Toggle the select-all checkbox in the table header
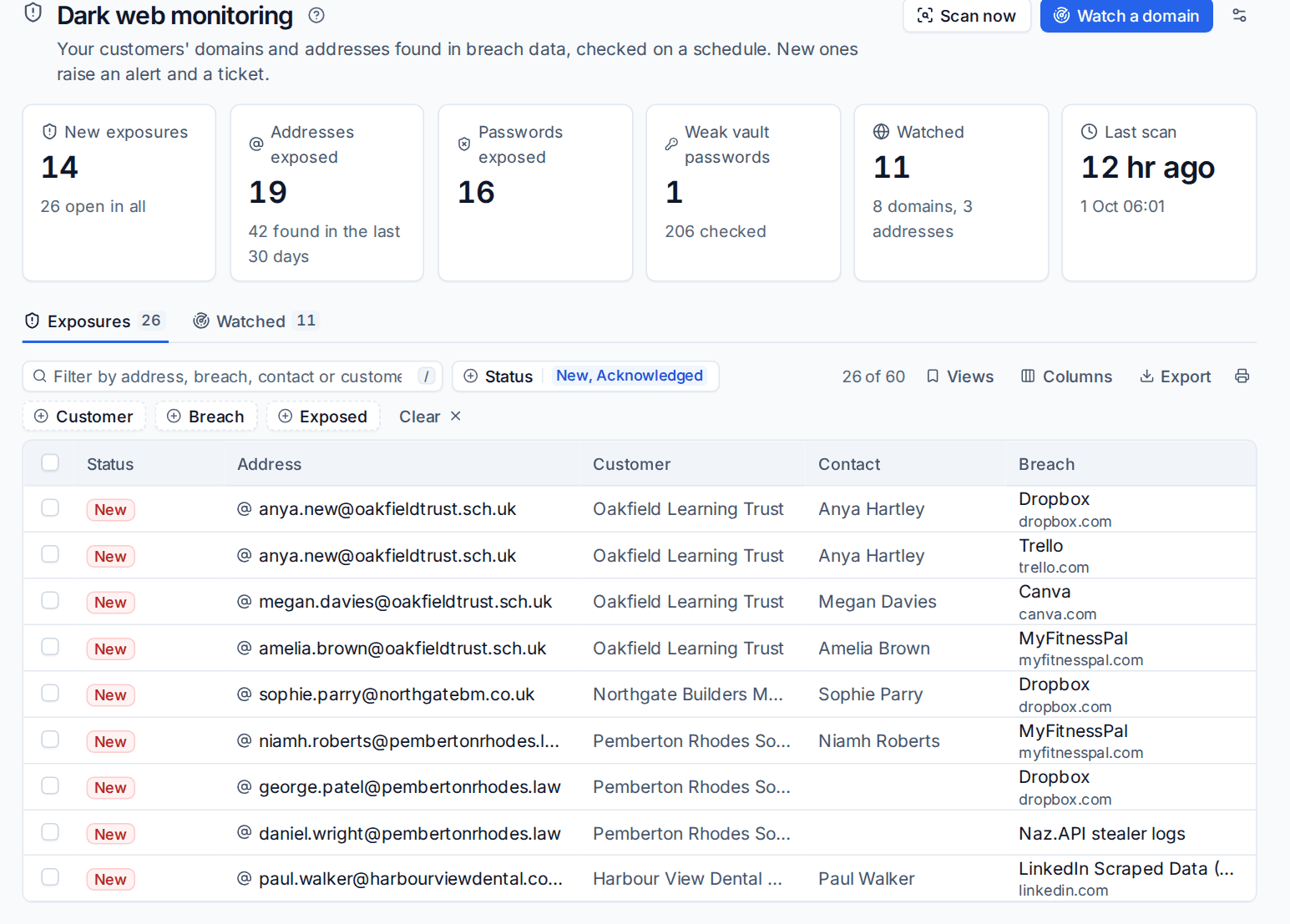Image resolution: width=1290 pixels, height=924 pixels. [50, 462]
